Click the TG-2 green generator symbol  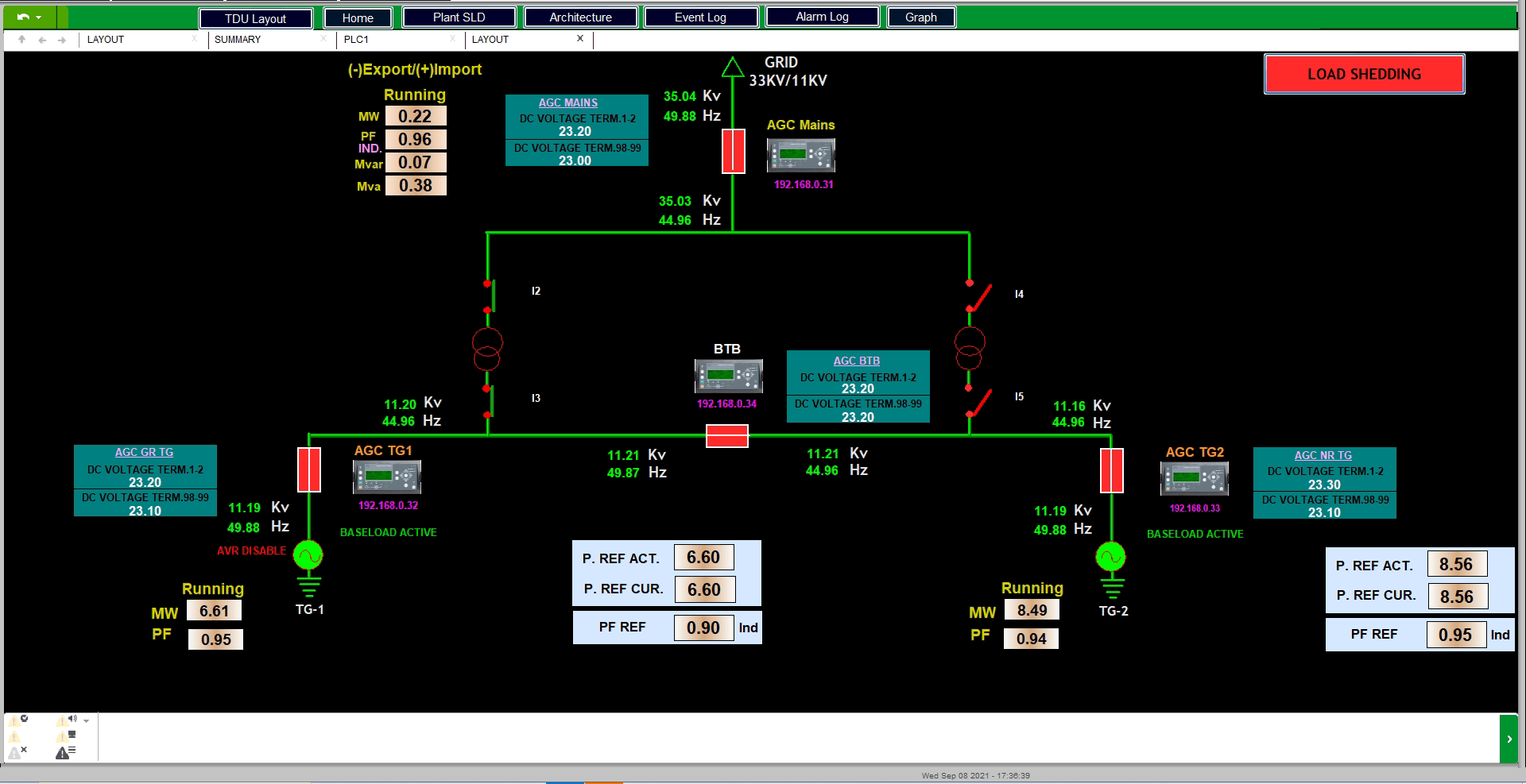coord(1111,557)
